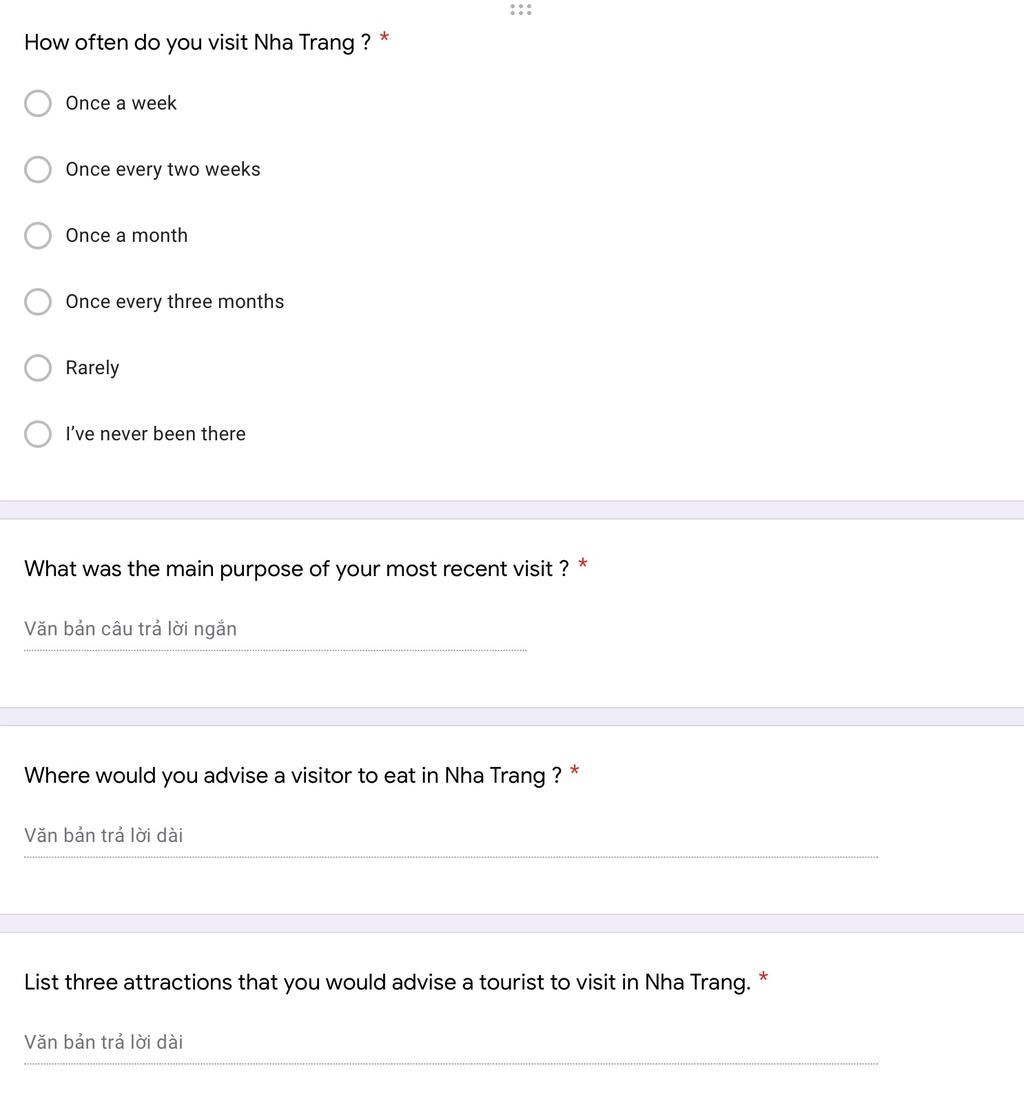Image resolution: width=1024 pixels, height=1108 pixels.
Task: Click the 'Rarely' option label text
Action: pyautogui.click(x=93, y=368)
